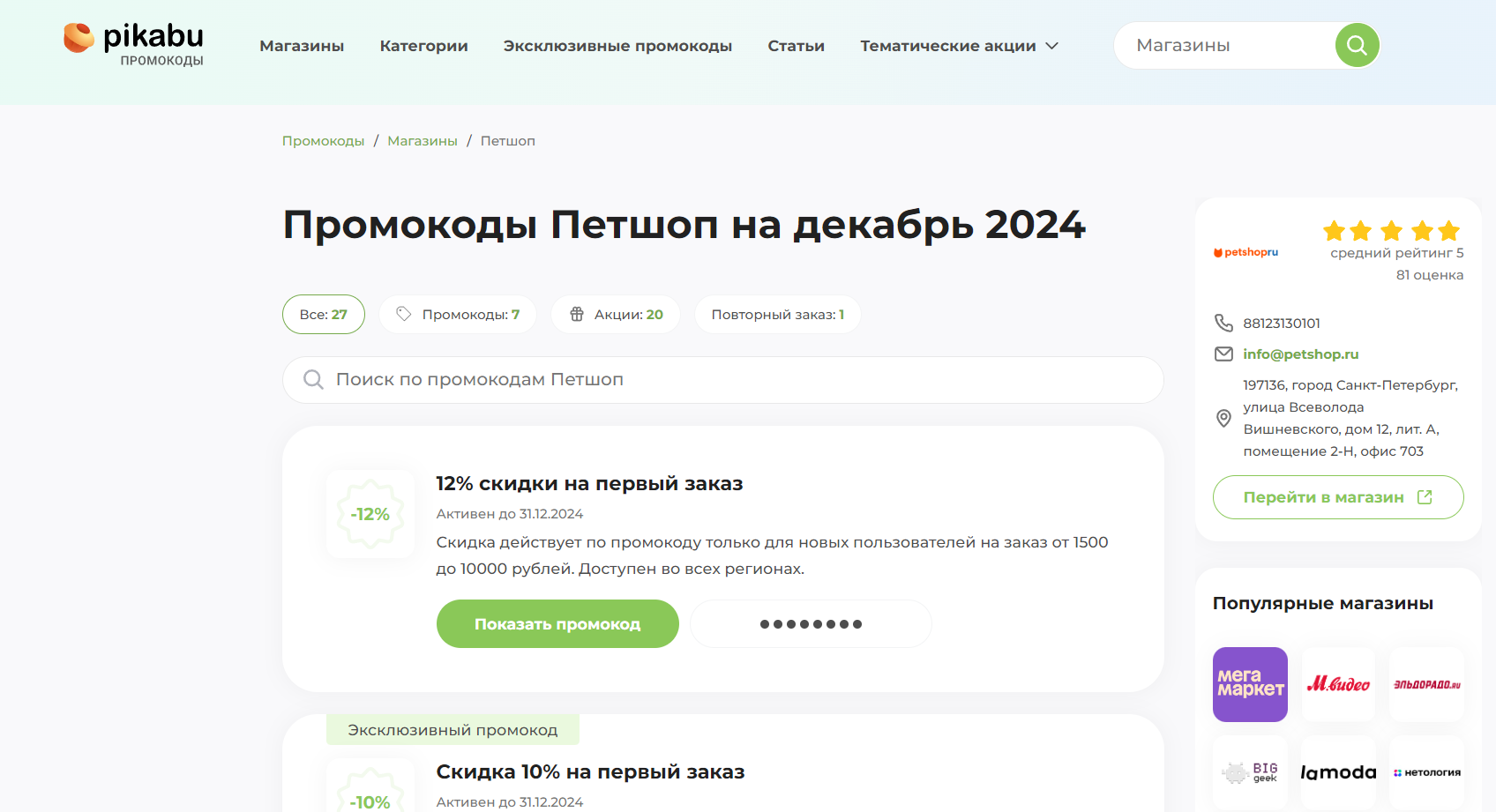1496x812 pixels.
Task: Click the petshop.ru store logo
Action: click(x=1246, y=252)
